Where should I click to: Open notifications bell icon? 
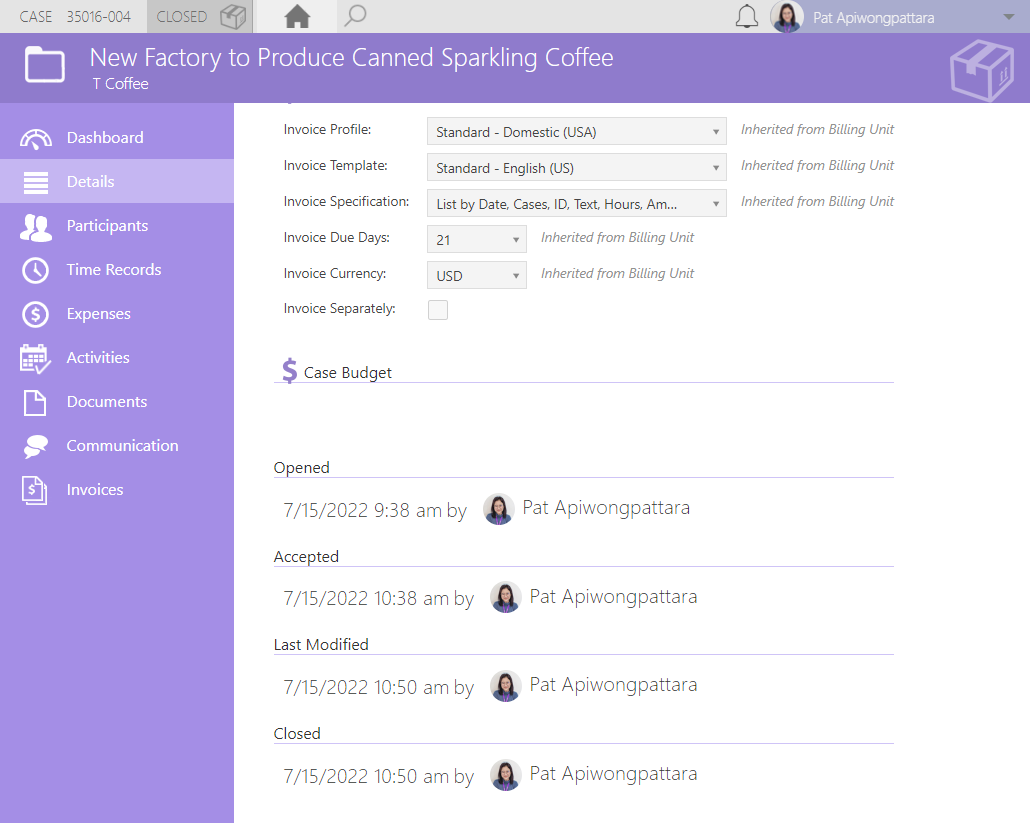click(746, 16)
